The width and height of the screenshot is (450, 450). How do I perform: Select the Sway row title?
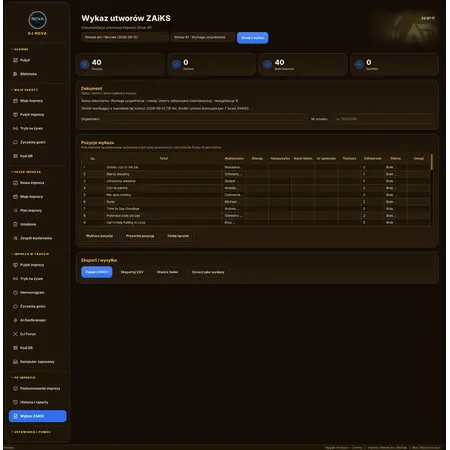(x=111, y=202)
